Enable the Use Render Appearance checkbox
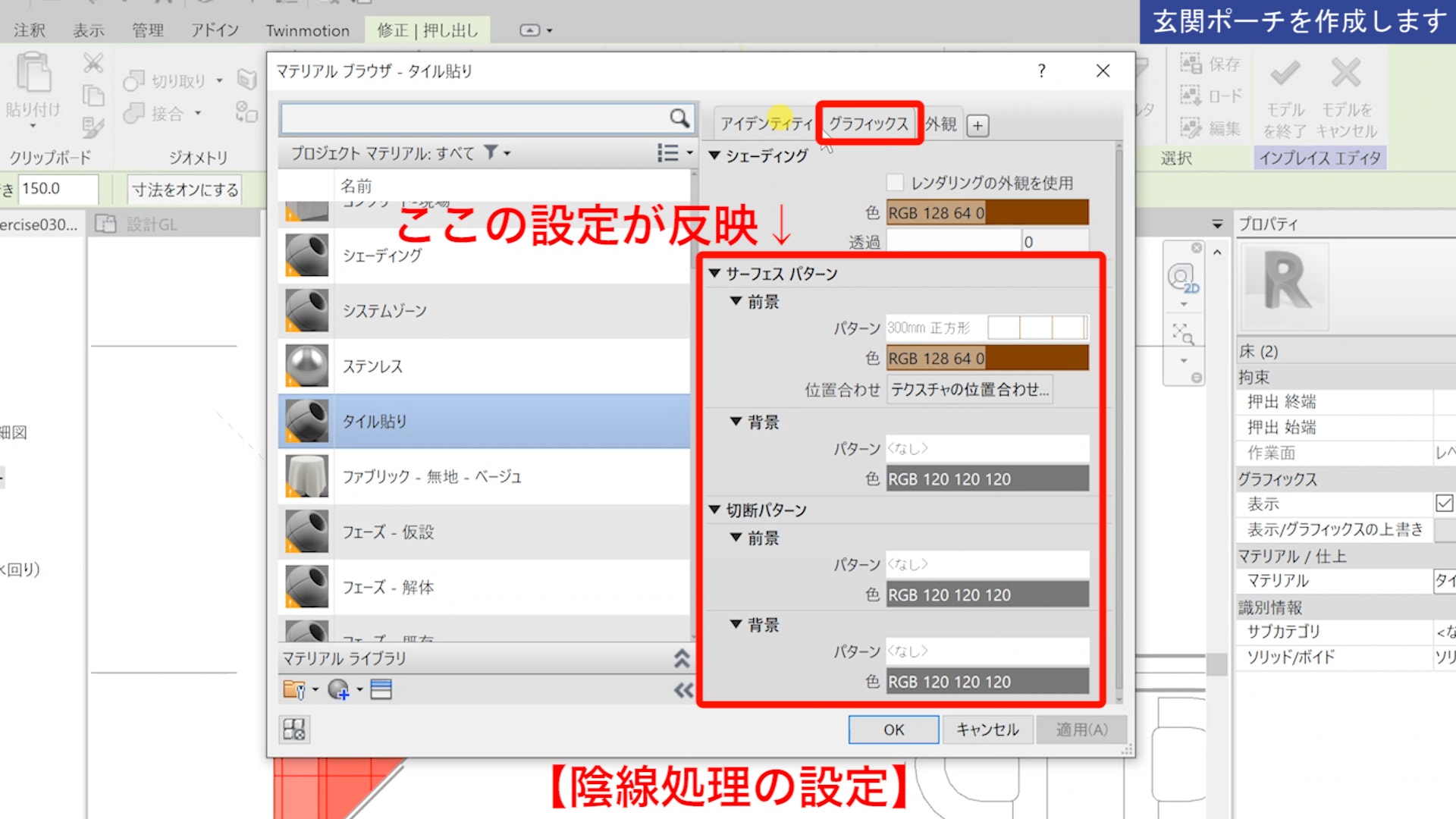Screen dimensions: 1456x819 (895, 183)
